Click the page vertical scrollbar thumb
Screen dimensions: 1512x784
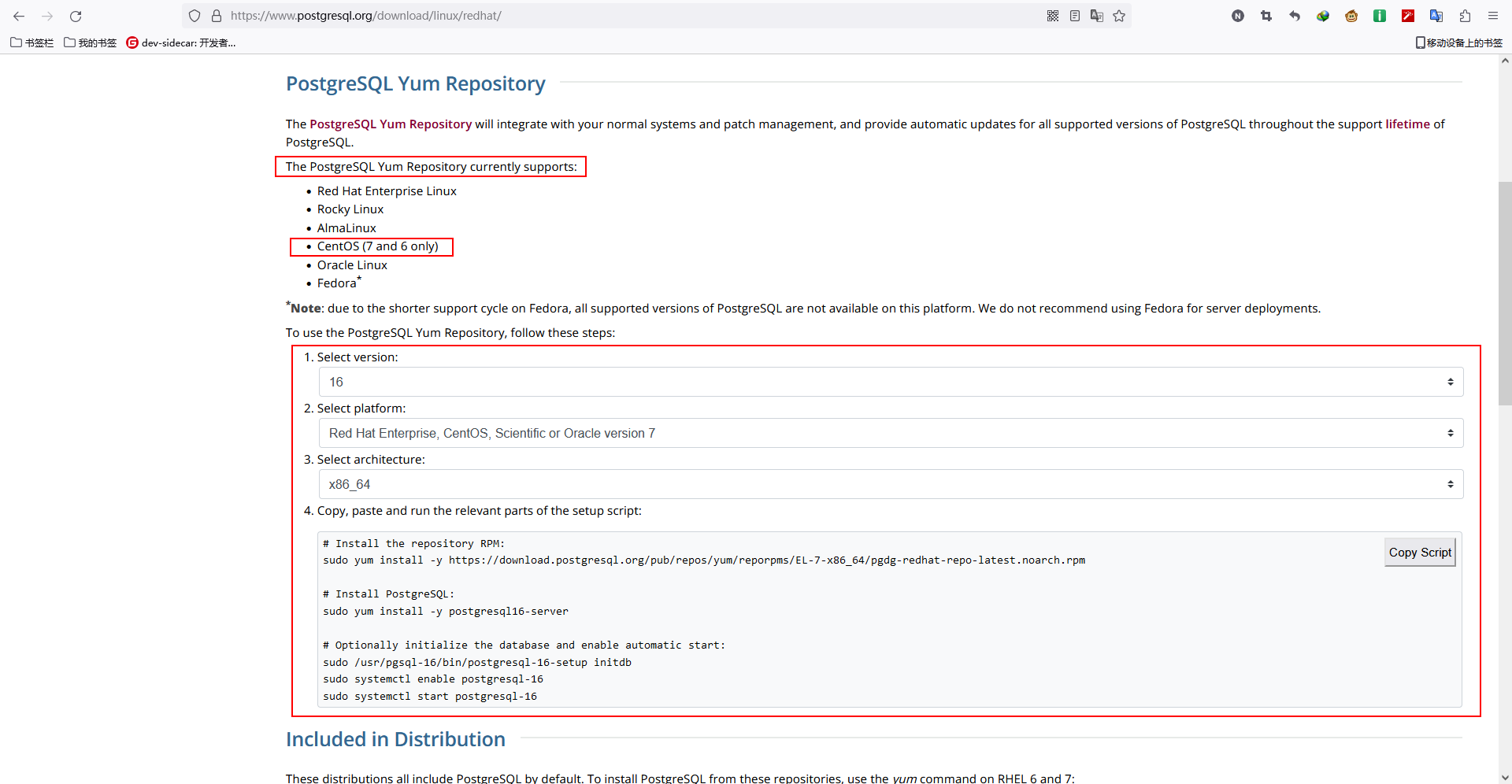click(1505, 293)
